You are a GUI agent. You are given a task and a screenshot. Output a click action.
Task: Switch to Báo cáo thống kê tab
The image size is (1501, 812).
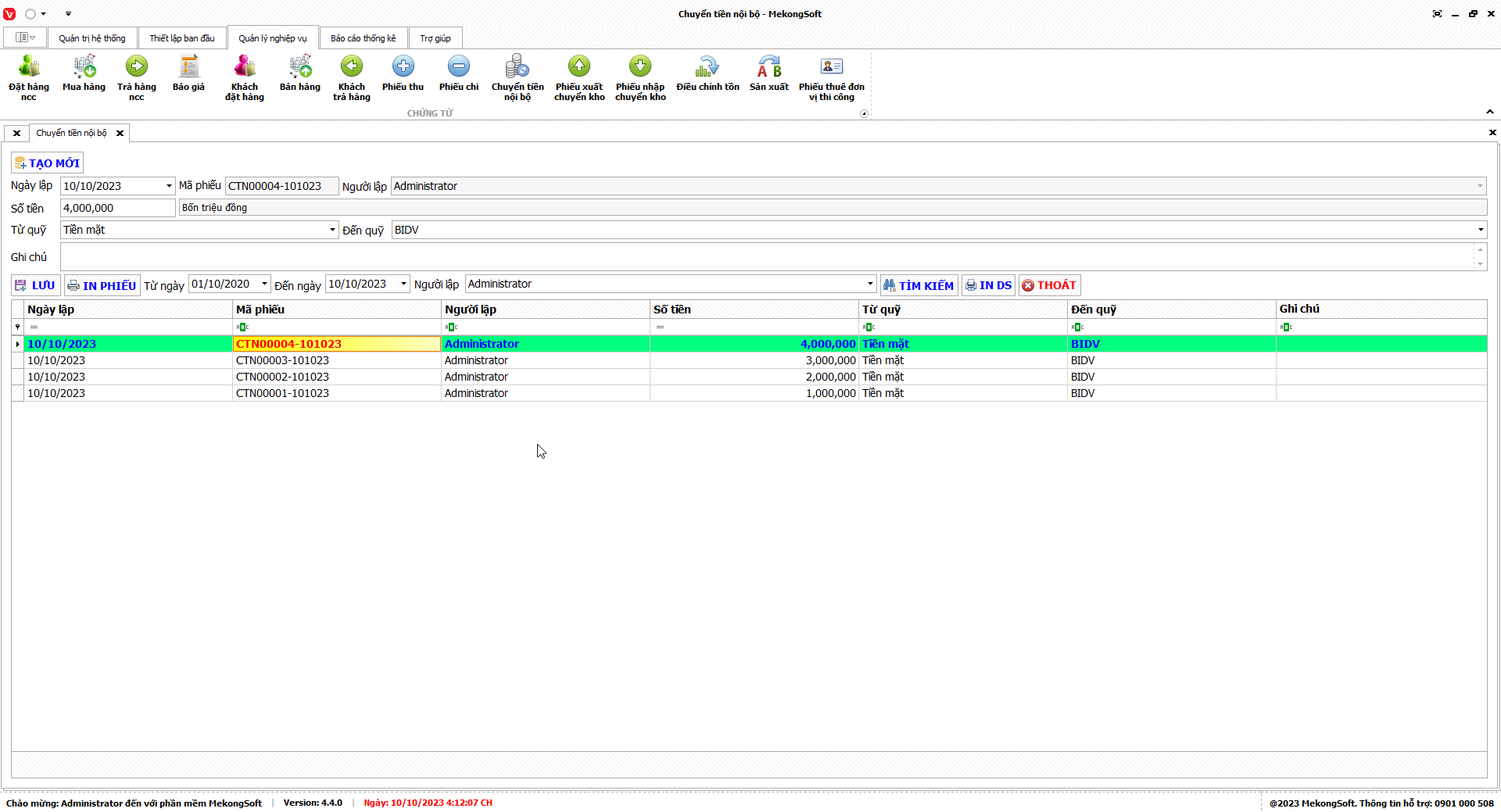click(x=363, y=38)
